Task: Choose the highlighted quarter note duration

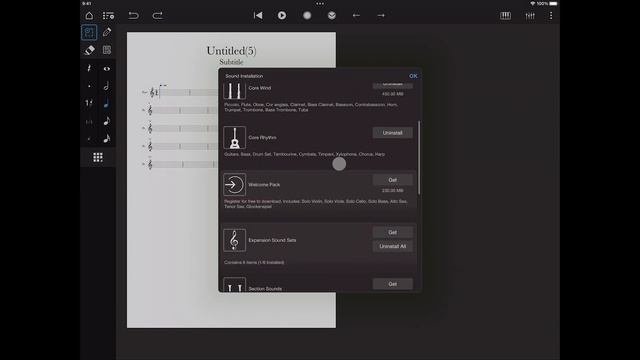Action: [x=107, y=103]
